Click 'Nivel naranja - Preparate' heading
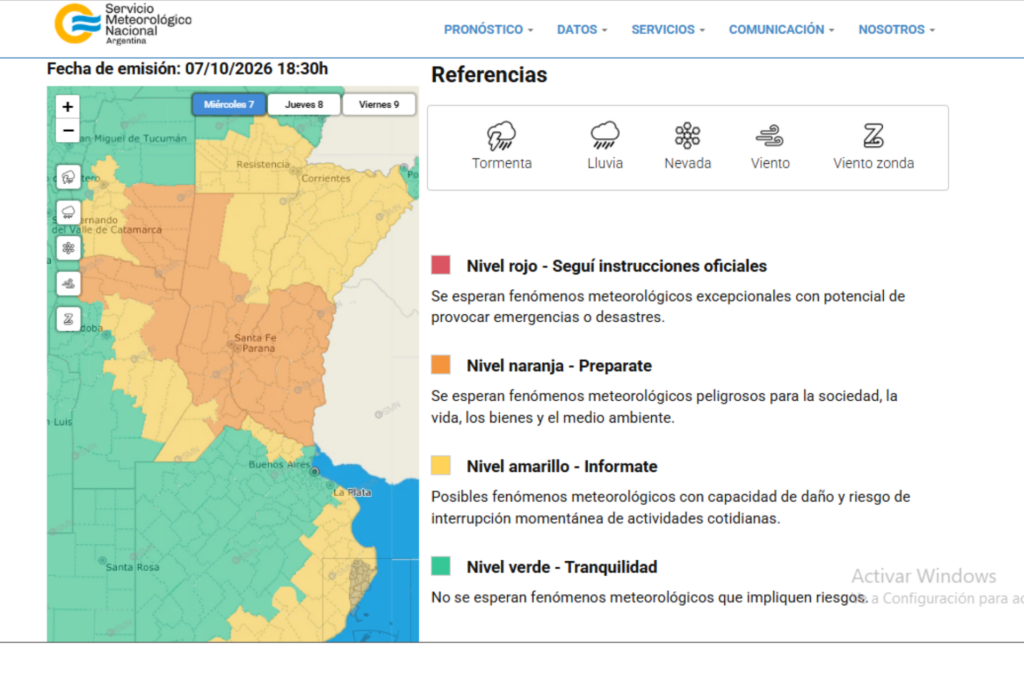This screenshot has height=683, width=1024. pyautogui.click(x=559, y=366)
